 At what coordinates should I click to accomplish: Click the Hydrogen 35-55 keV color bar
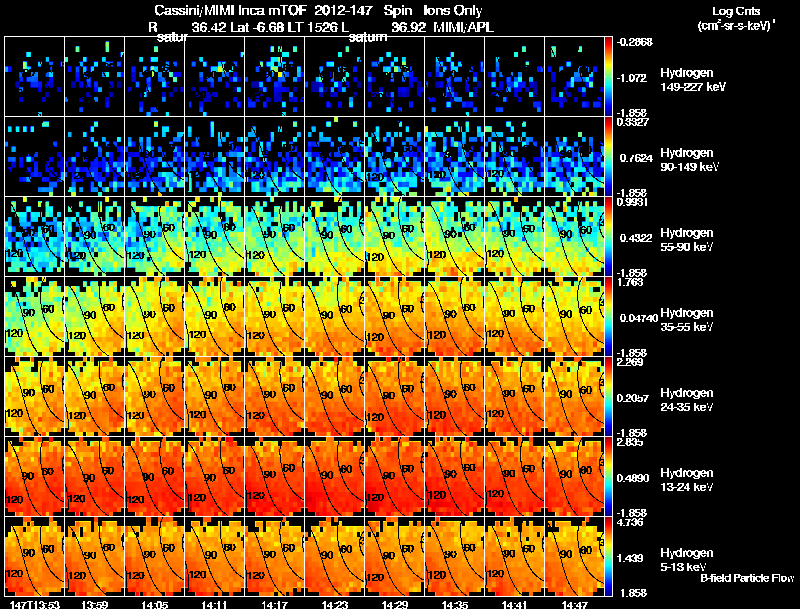(609, 317)
